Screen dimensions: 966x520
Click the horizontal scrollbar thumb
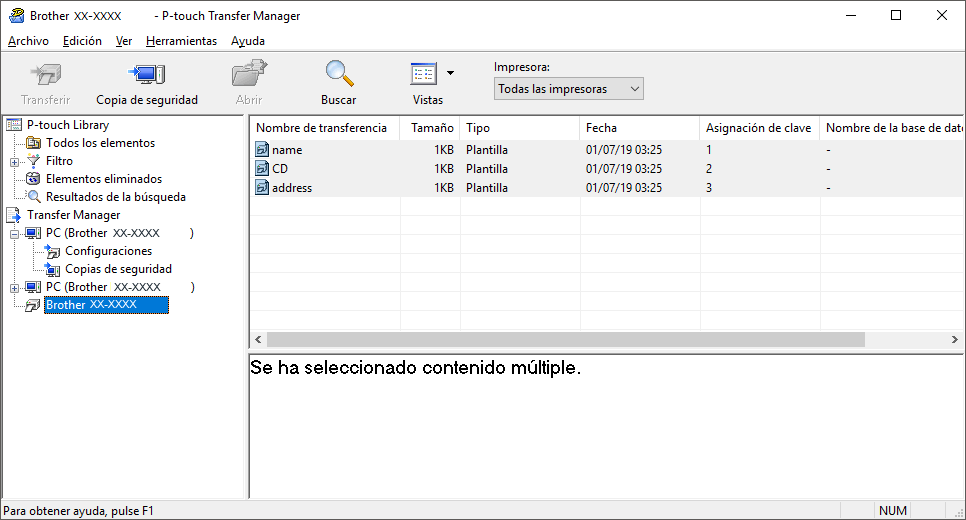point(566,339)
